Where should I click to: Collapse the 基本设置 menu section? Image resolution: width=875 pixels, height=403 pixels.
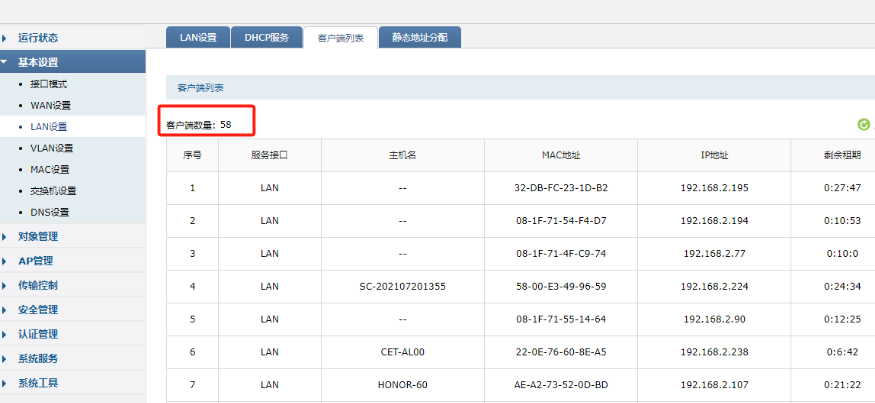pos(38,62)
